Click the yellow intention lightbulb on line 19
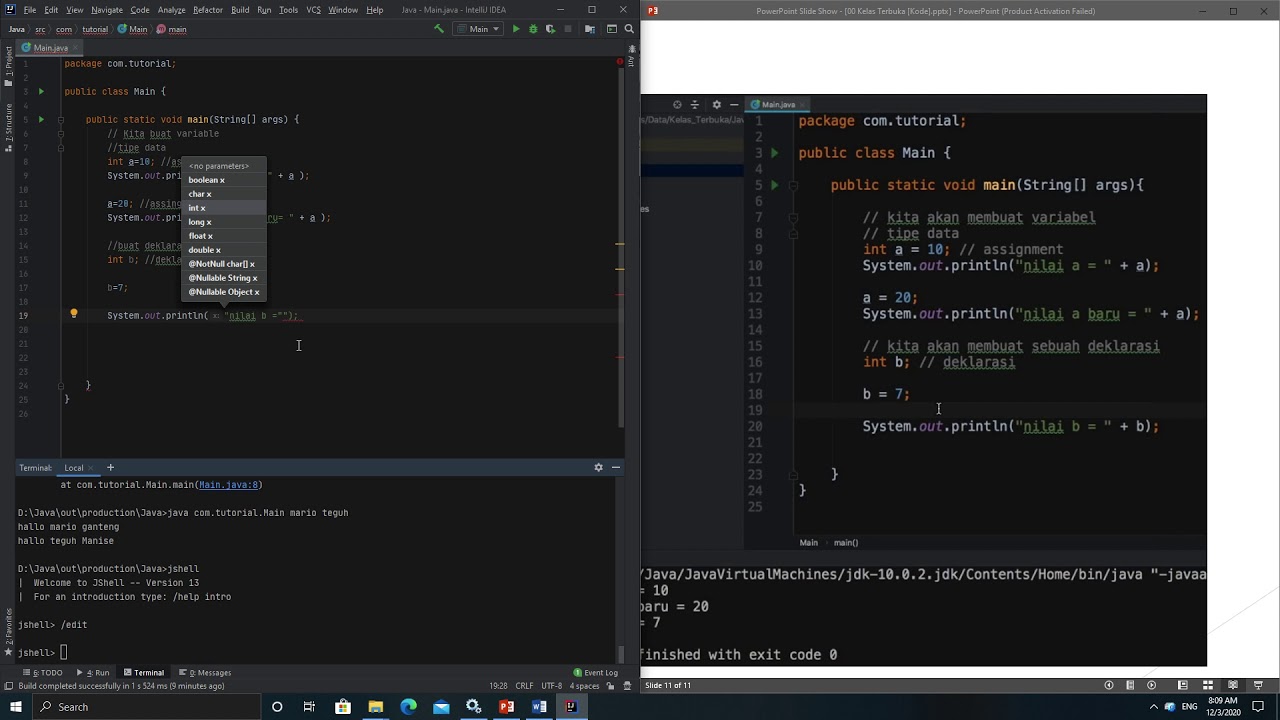Viewport: 1280px width, 720px height. [73, 314]
